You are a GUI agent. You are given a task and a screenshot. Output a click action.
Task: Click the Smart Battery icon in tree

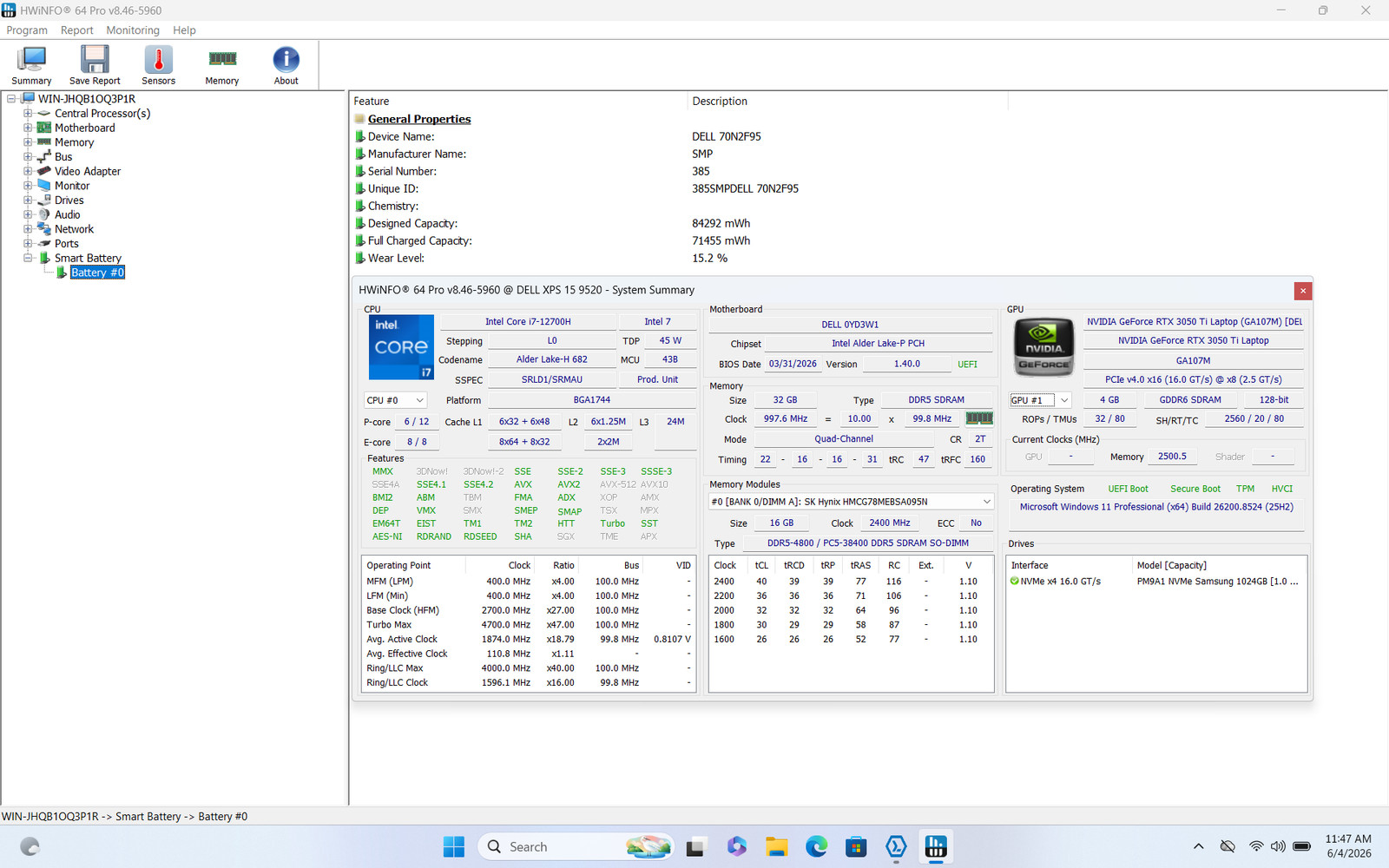point(44,258)
